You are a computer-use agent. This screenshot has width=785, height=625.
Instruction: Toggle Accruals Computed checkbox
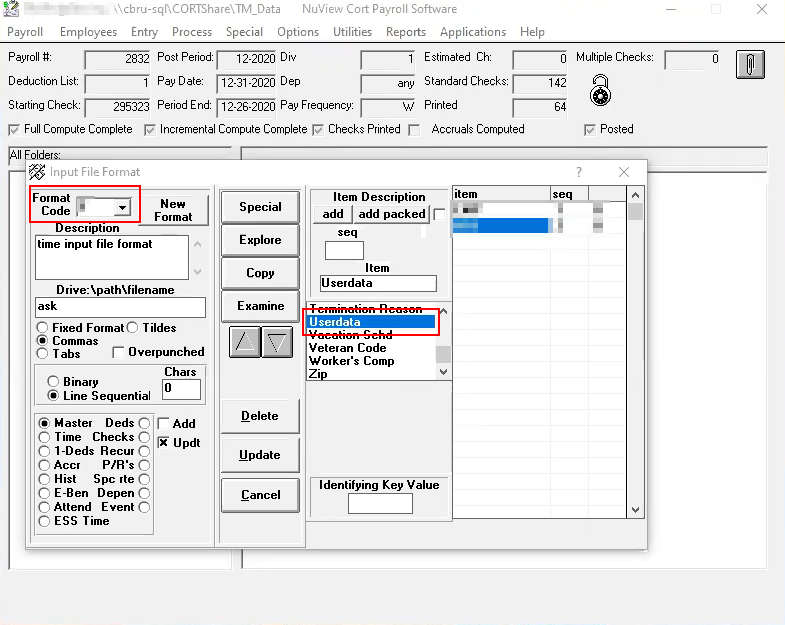tap(414, 130)
